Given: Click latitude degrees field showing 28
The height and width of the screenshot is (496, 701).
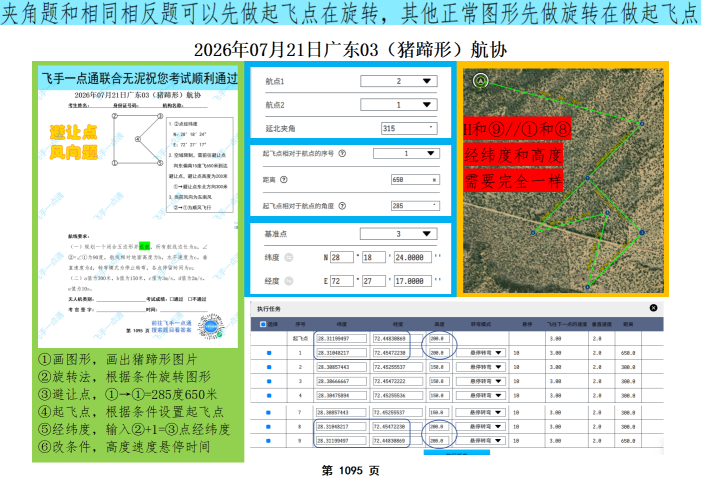Looking at the screenshot, I should 342,257.
